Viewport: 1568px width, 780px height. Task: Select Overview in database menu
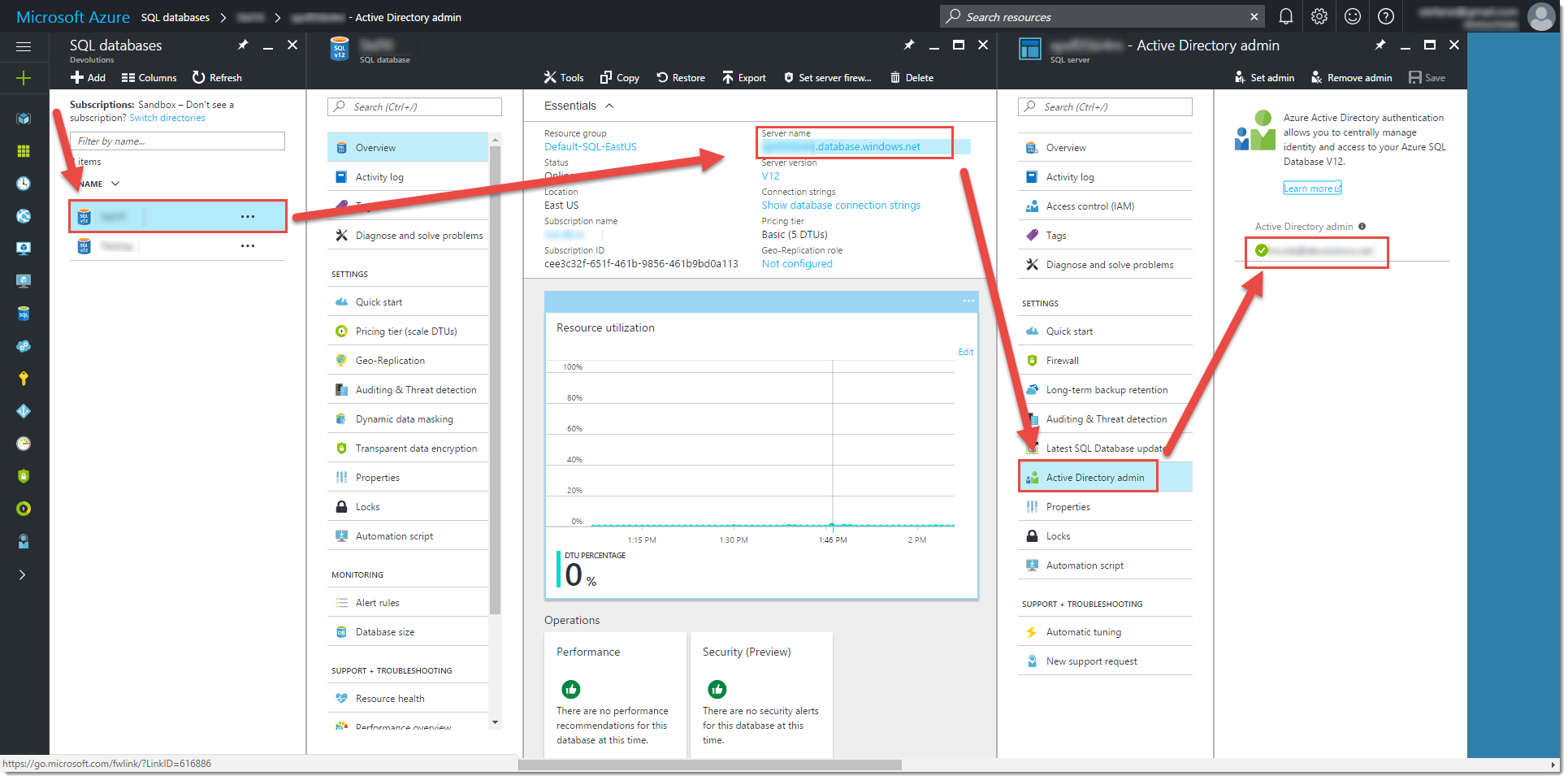click(408, 148)
